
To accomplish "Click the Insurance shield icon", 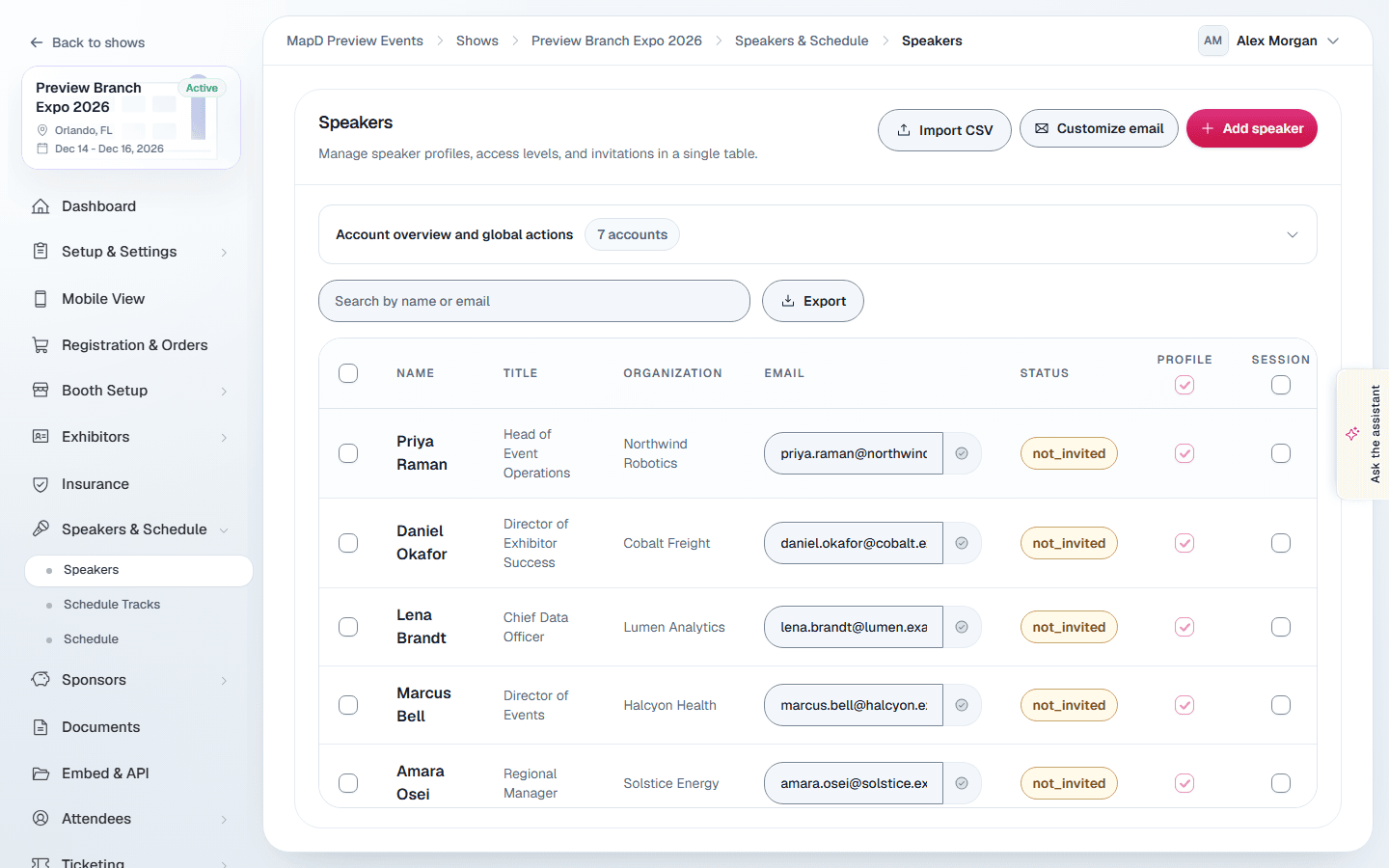I will (41, 484).
